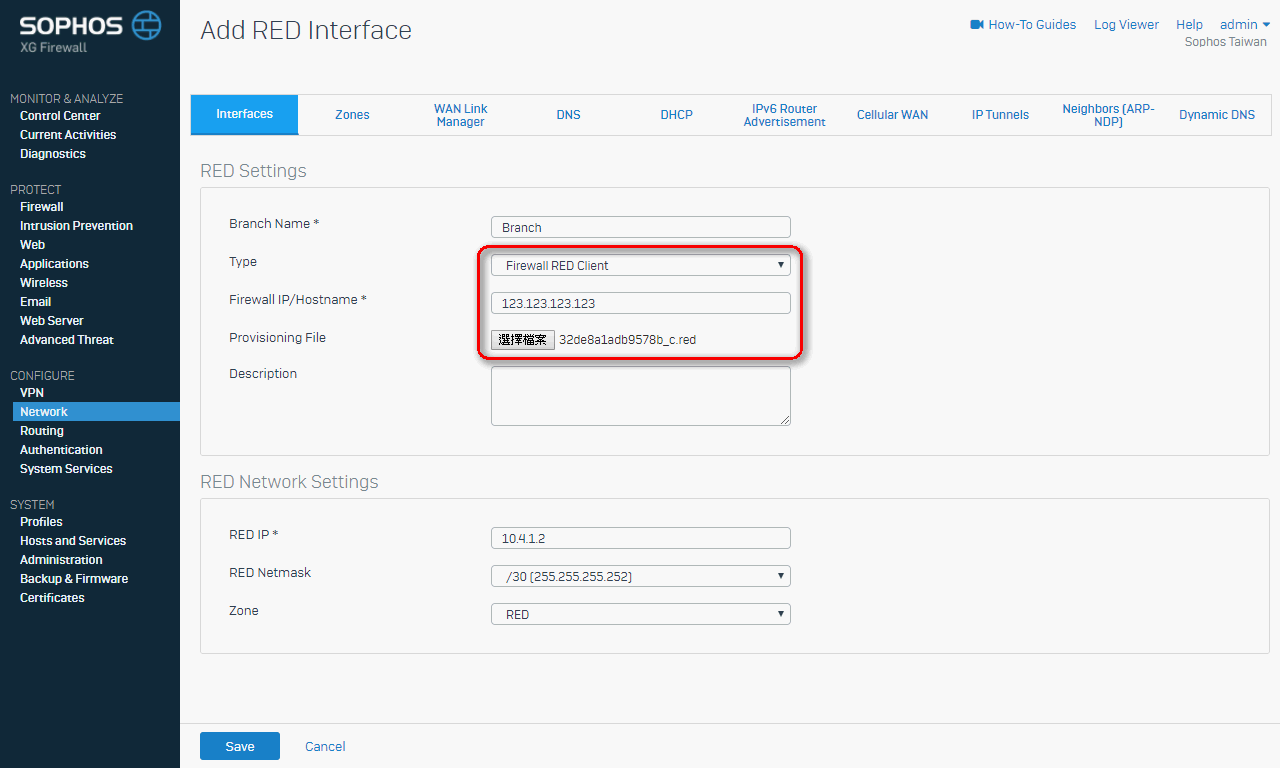
Task: Open Routing in the sidebar
Action: click(x=42, y=431)
